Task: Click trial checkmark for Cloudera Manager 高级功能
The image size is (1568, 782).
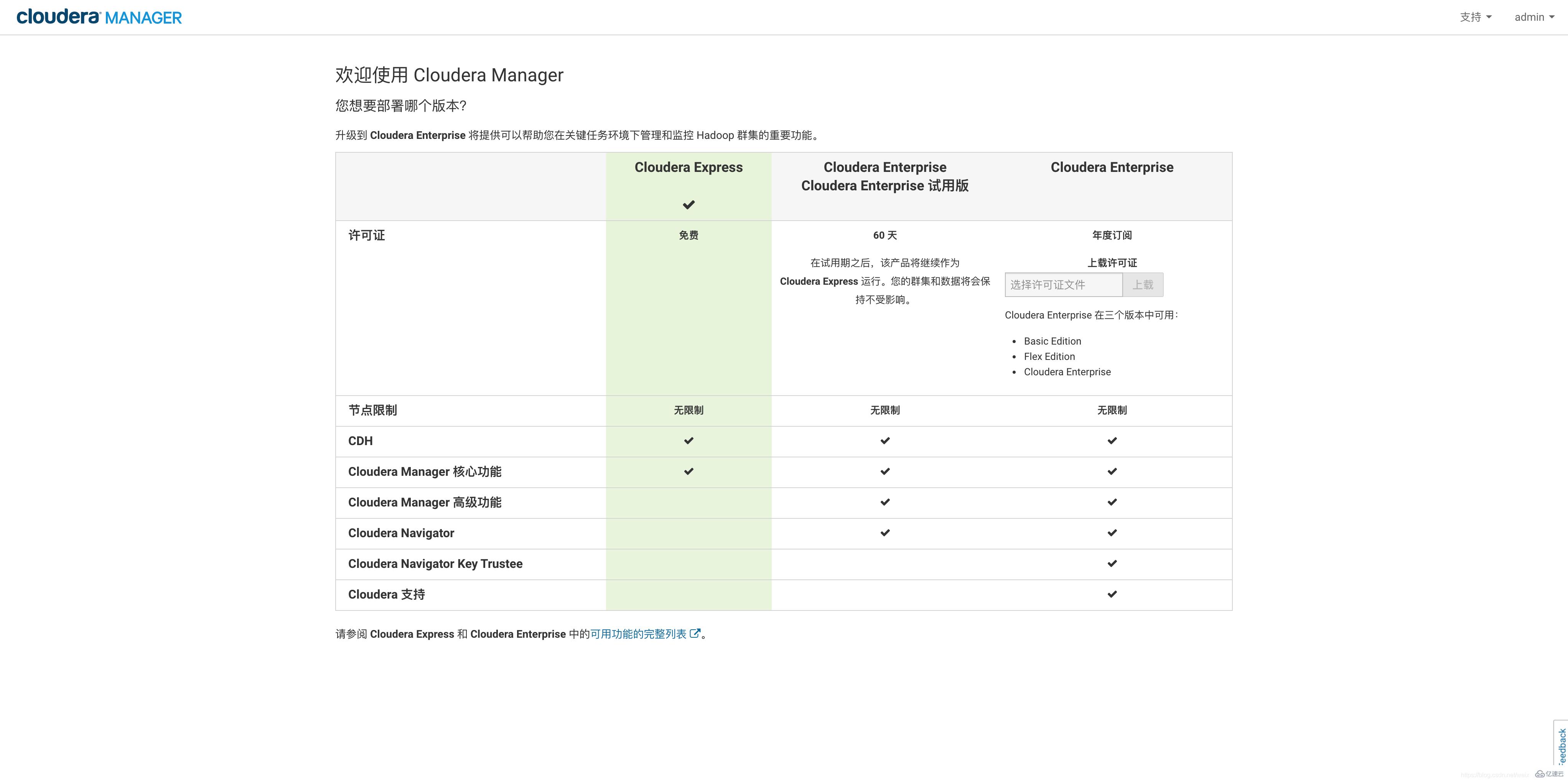Action: (885, 502)
